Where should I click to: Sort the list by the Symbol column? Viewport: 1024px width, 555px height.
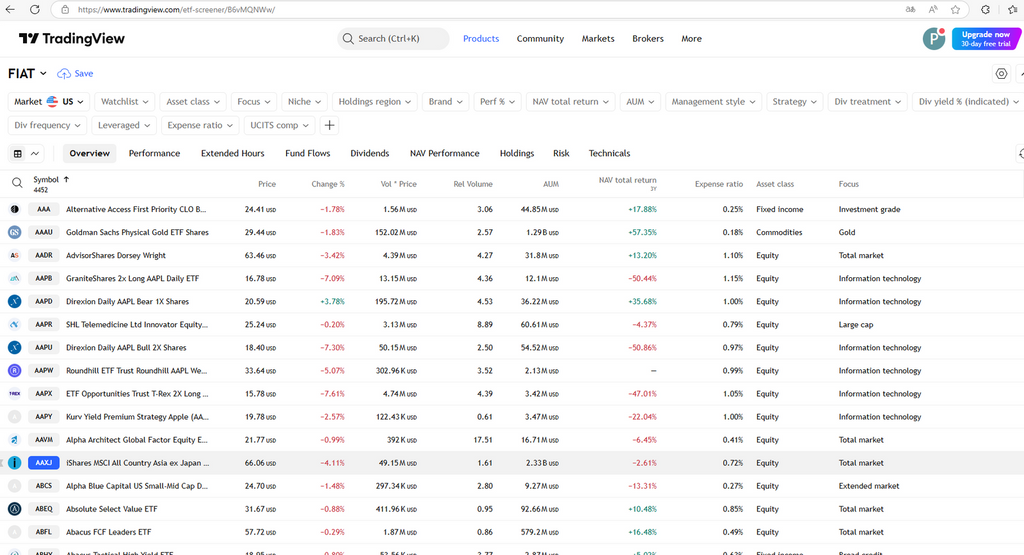(x=47, y=180)
